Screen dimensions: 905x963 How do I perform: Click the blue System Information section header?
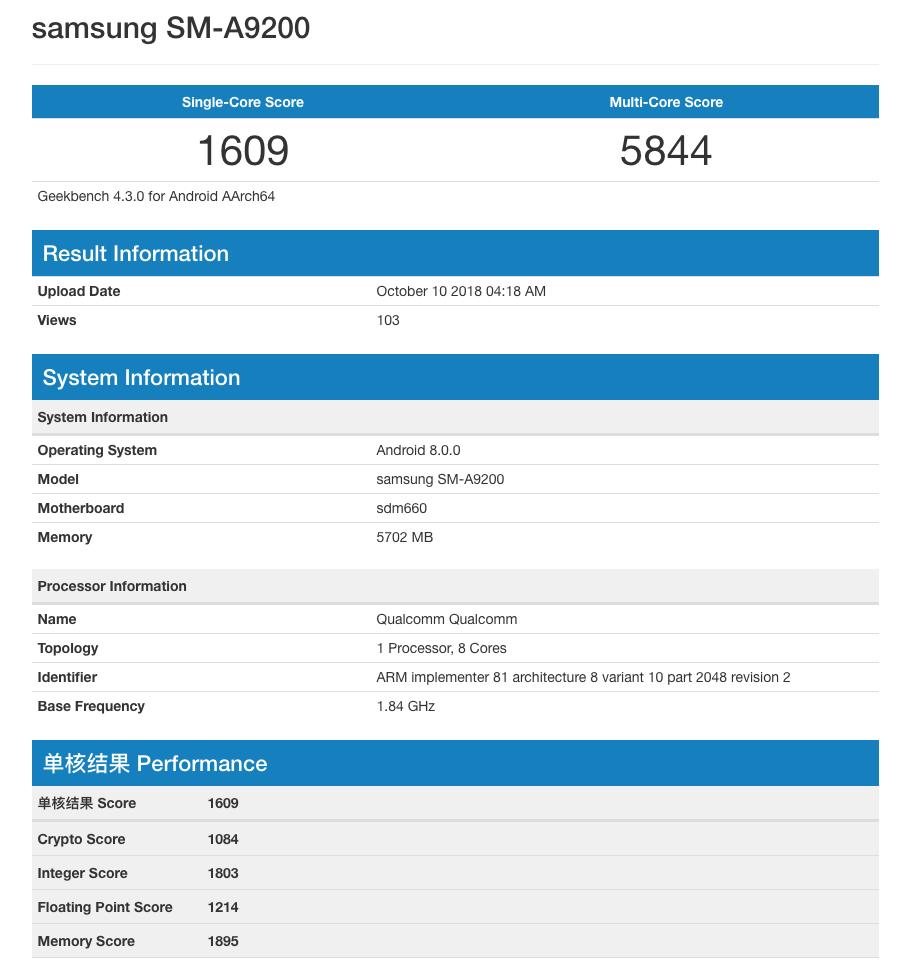pyautogui.click(x=141, y=378)
